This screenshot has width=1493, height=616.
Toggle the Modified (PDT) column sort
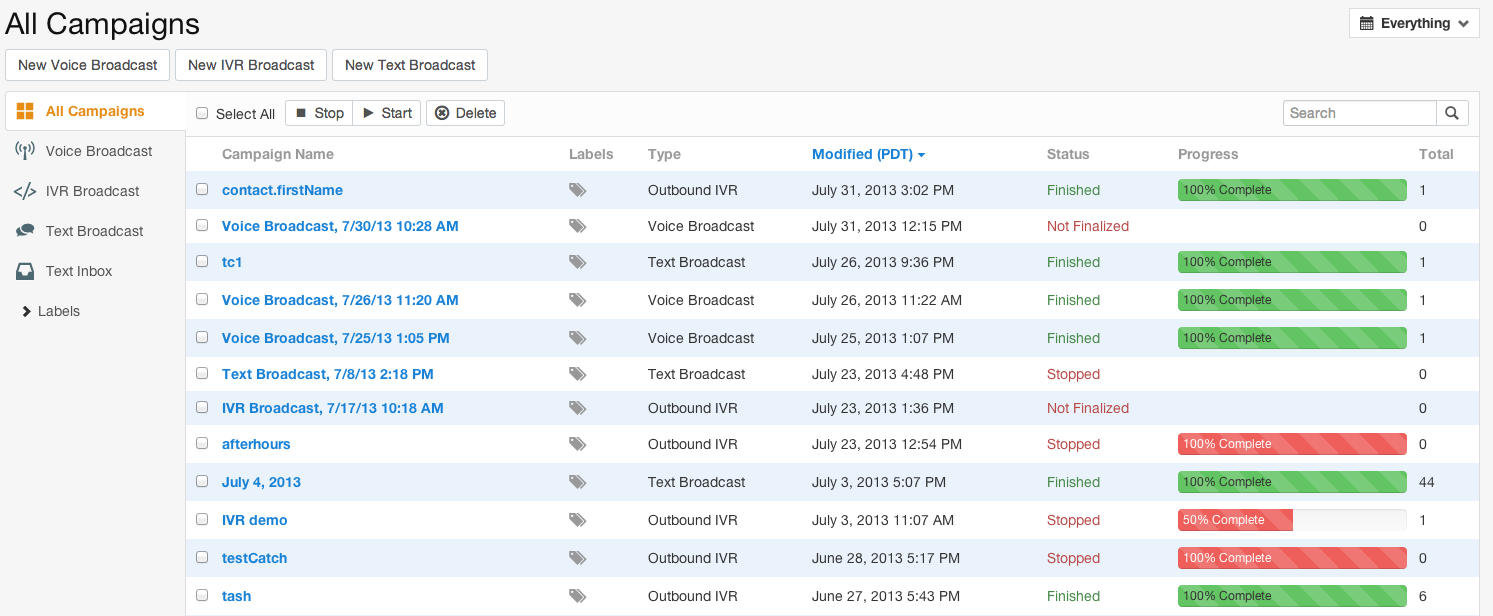868,154
